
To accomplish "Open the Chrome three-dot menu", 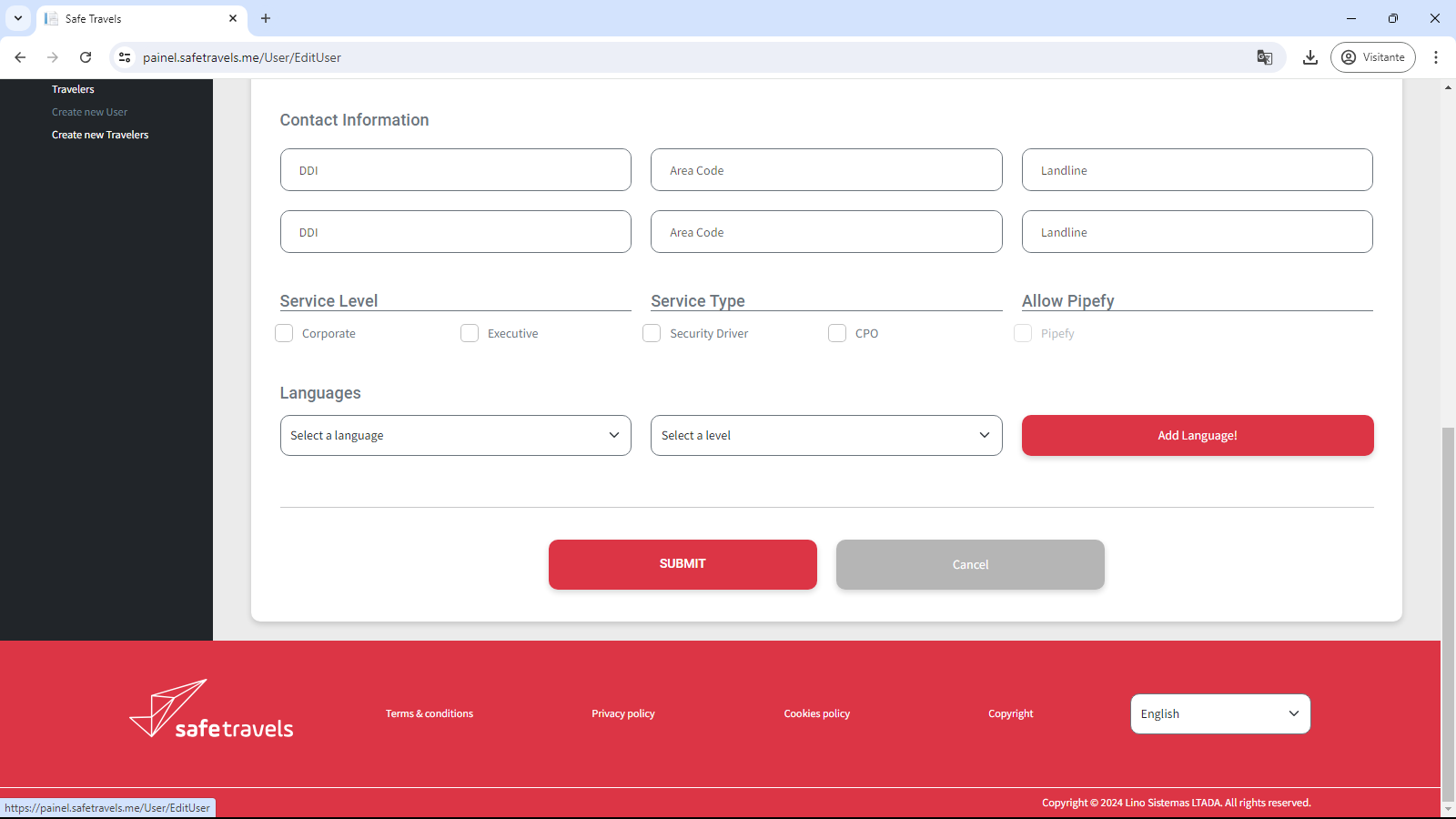I will coord(1435,57).
